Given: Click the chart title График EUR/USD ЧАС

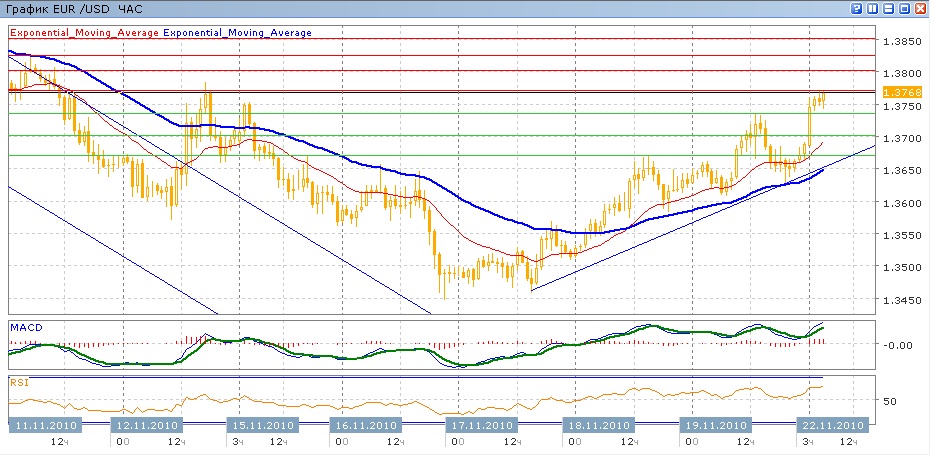Looking at the screenshot, I should (61, 9).
